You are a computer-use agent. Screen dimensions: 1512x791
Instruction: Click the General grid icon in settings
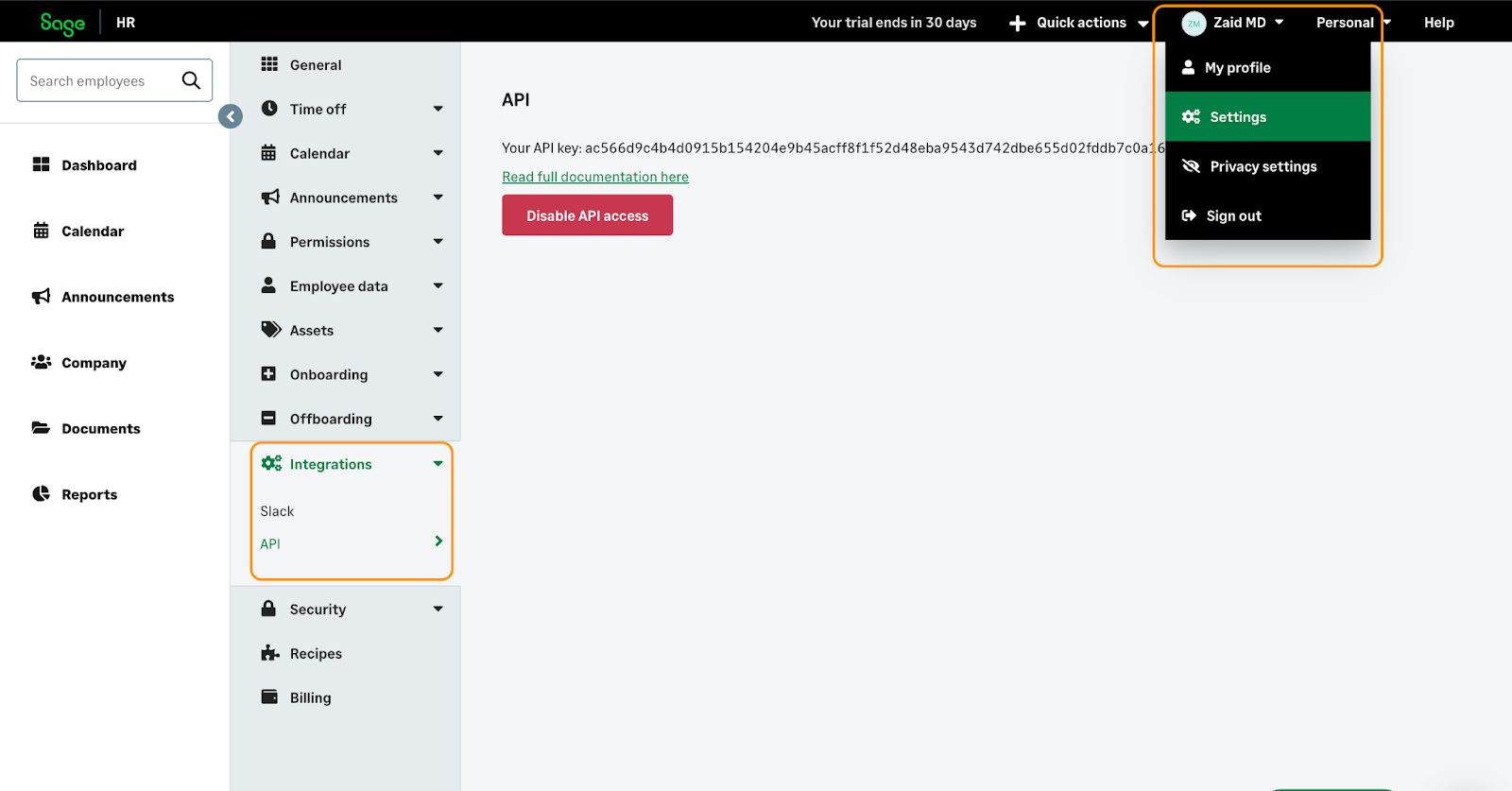[269, 63]
